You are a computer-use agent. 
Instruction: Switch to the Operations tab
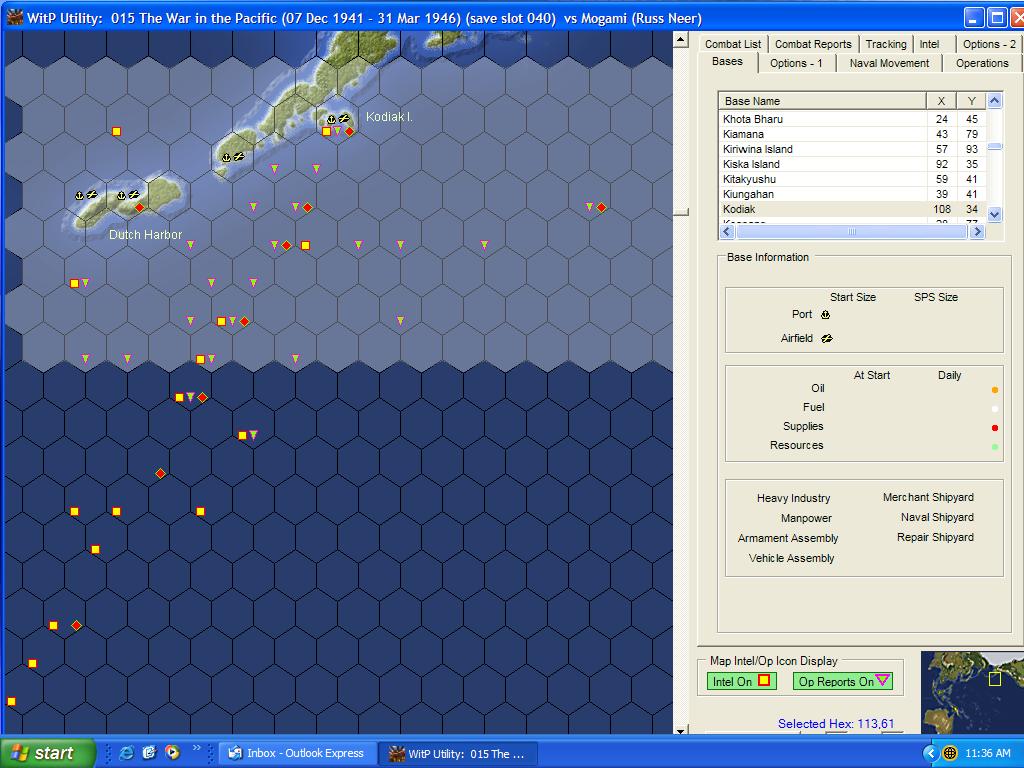(x=982, y=63)
